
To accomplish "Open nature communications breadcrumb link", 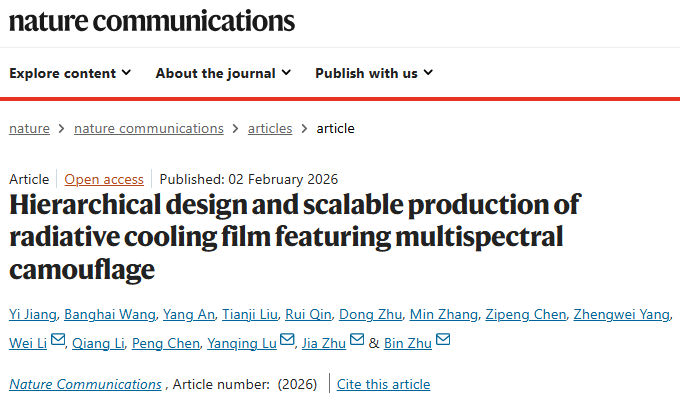I will click(x=149, y=128).
